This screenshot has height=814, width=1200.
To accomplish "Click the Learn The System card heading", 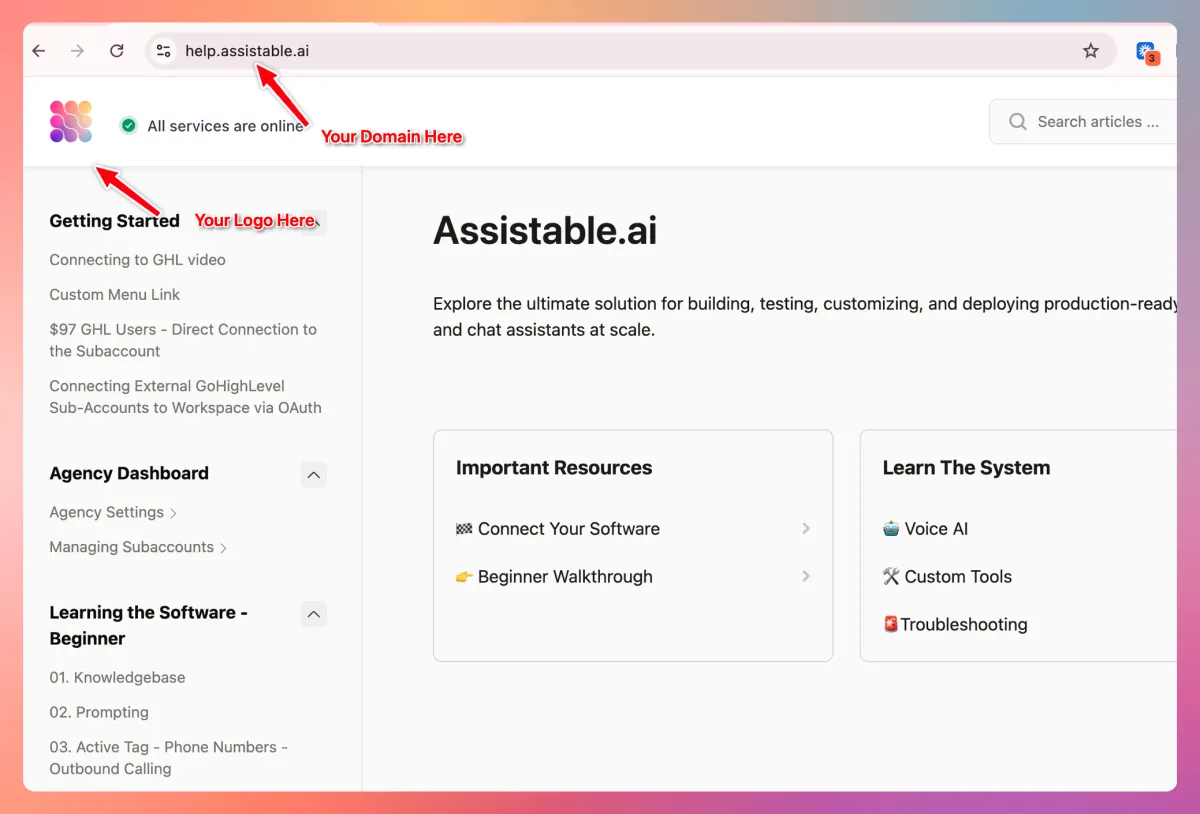I will coord(966,468).
